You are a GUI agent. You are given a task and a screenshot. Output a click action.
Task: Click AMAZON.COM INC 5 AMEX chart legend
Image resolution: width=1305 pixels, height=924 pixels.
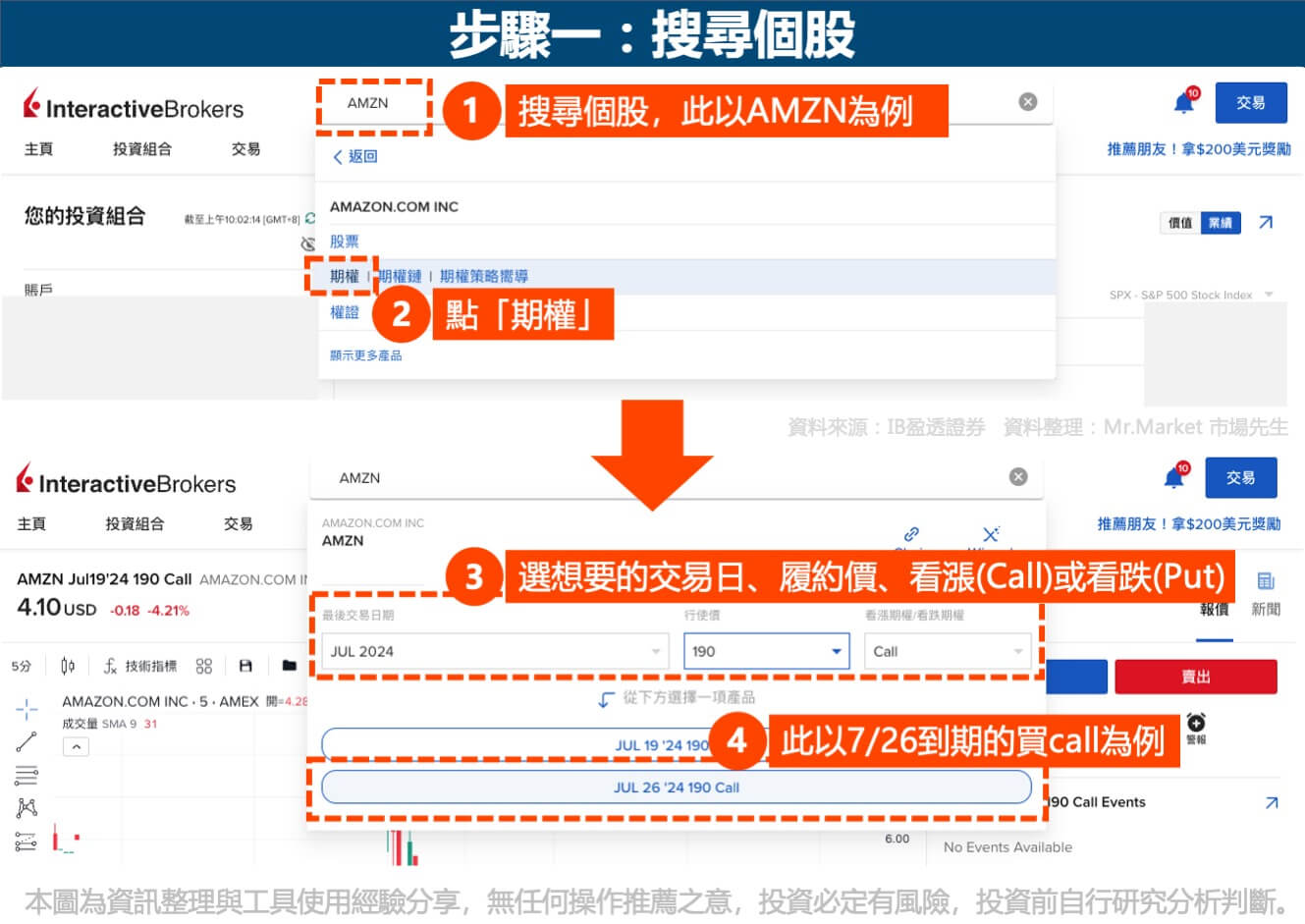point(160,701)
